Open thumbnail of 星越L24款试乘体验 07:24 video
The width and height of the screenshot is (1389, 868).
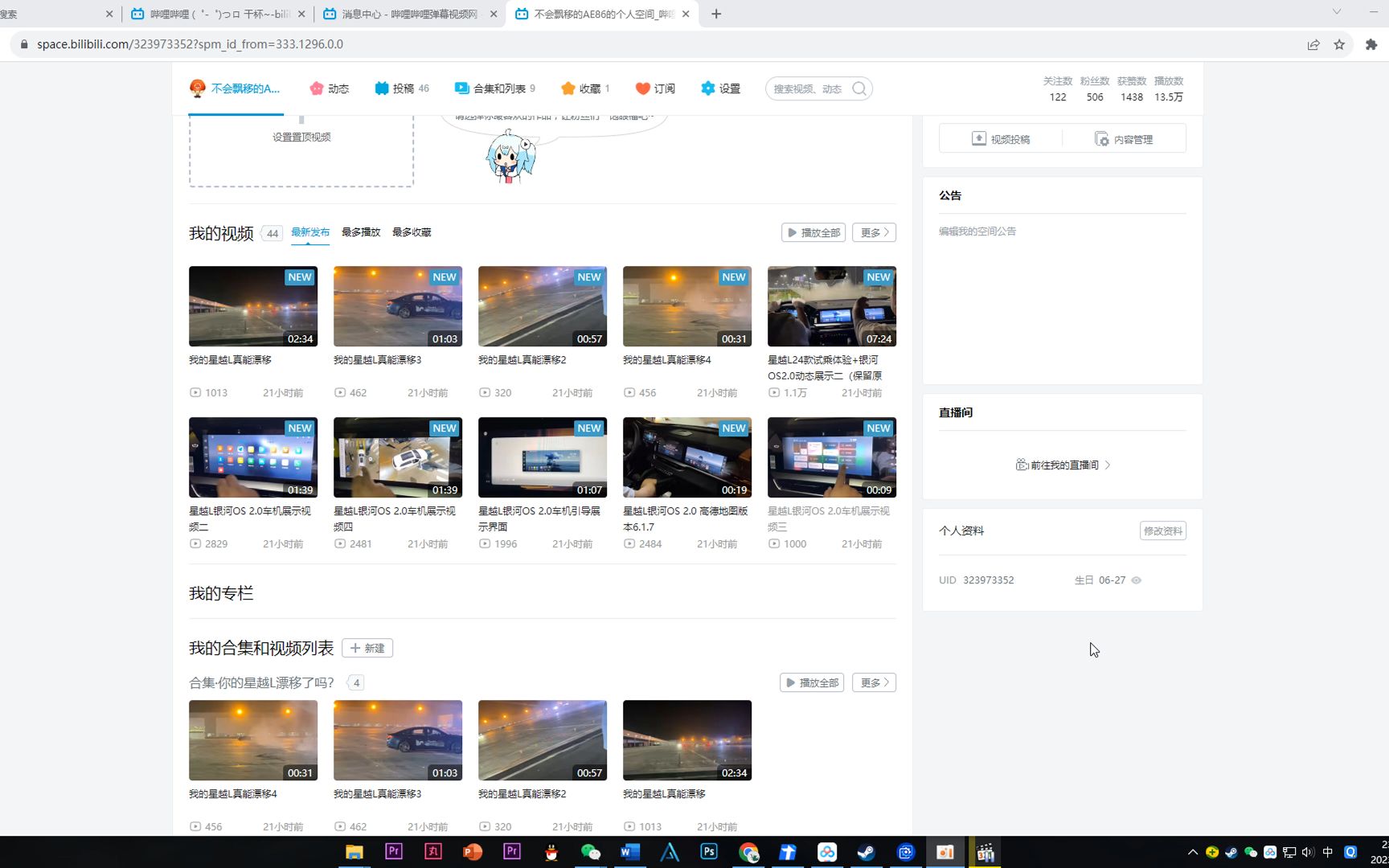832,306
